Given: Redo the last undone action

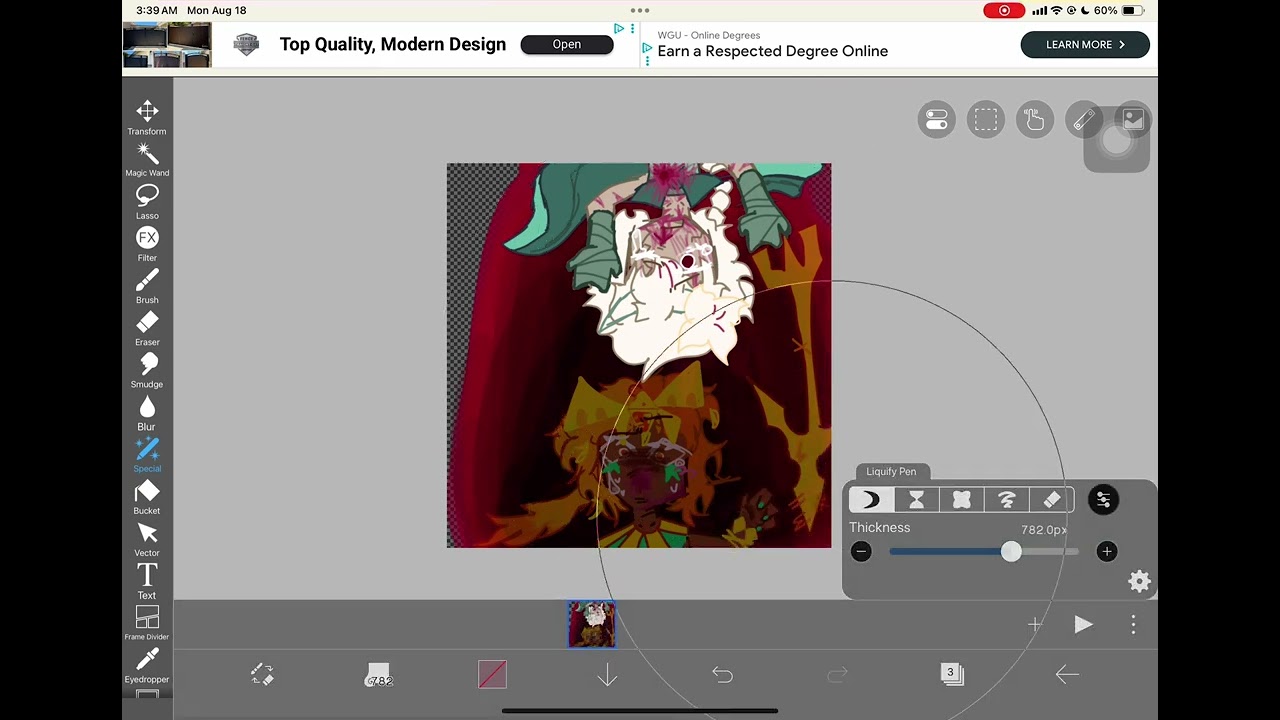Looking at the screenshot, I should [837, 676].
